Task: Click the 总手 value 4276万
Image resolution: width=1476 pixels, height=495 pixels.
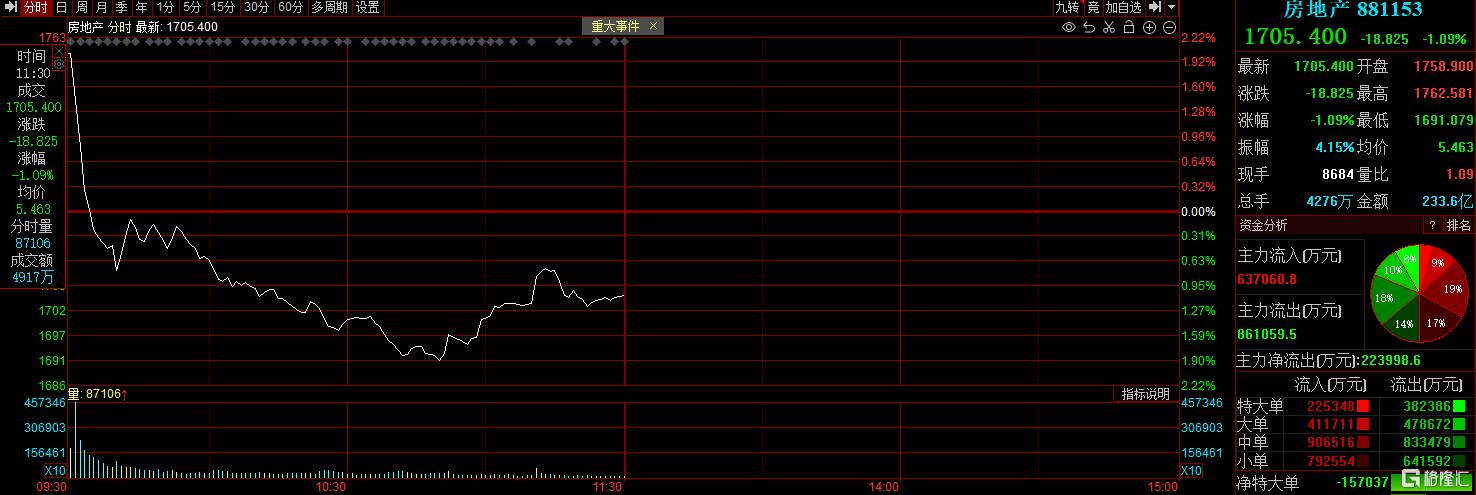Action: [1329, 201]
